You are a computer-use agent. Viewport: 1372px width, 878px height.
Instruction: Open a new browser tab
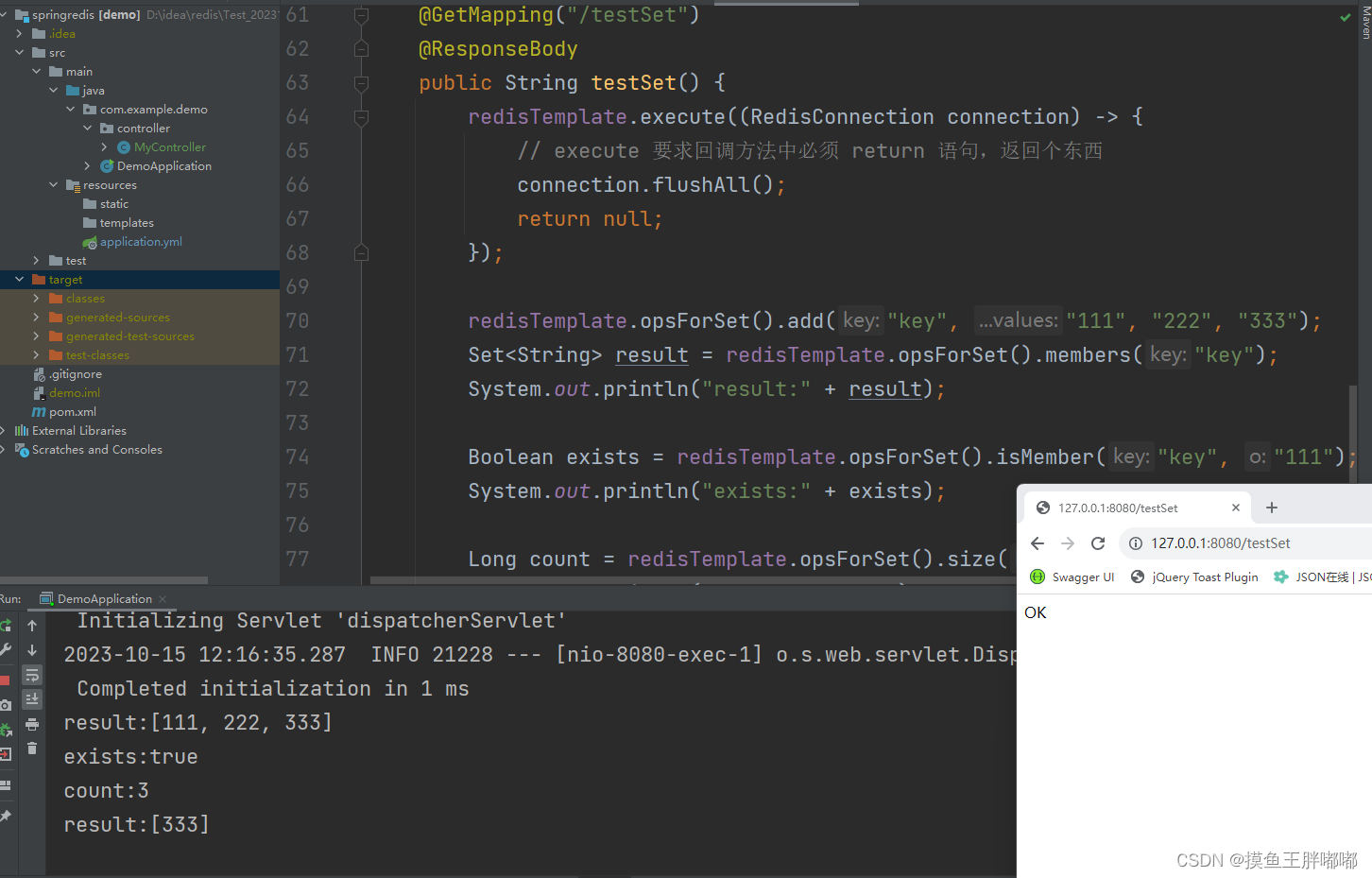1272,508
